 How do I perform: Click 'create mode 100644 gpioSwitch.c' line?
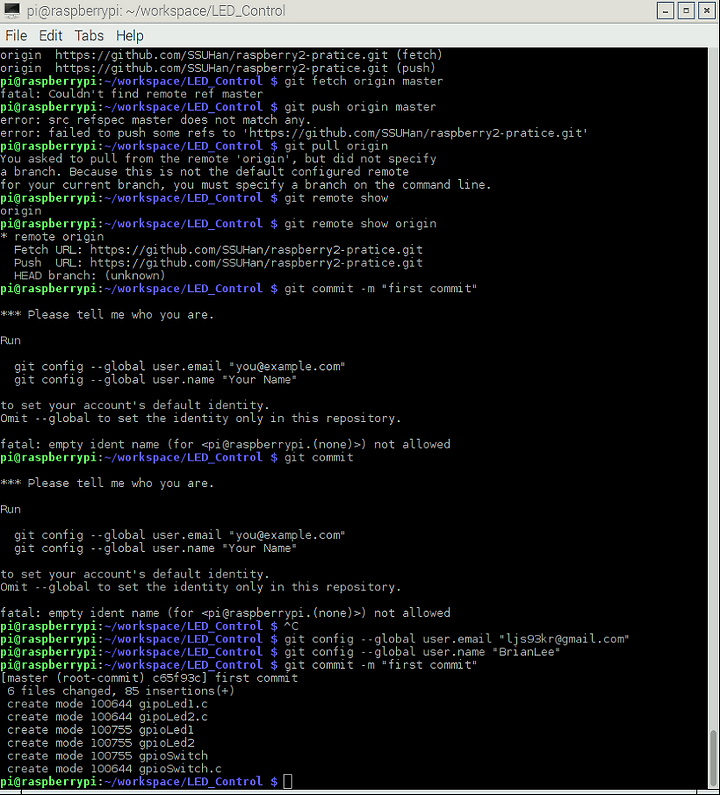(x=114, y=769)
